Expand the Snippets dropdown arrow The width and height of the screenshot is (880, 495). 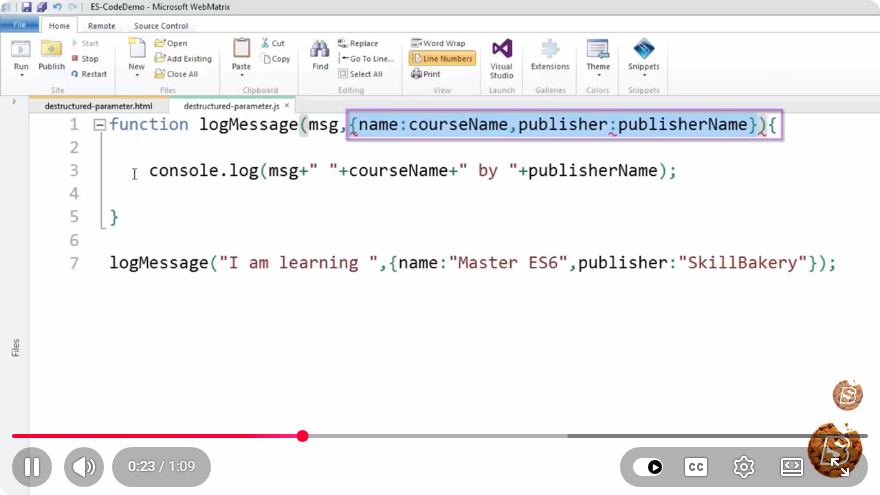[x=644, y=75]
